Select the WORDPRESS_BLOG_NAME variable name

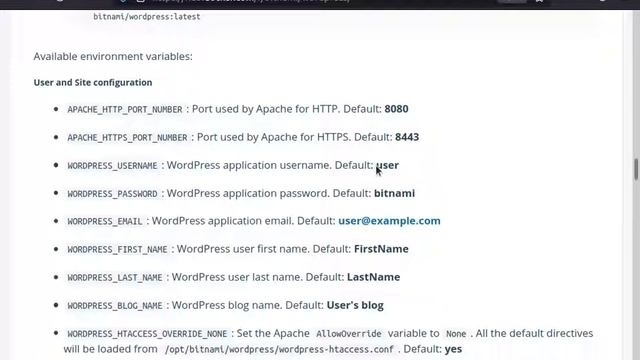click(115, 306)
